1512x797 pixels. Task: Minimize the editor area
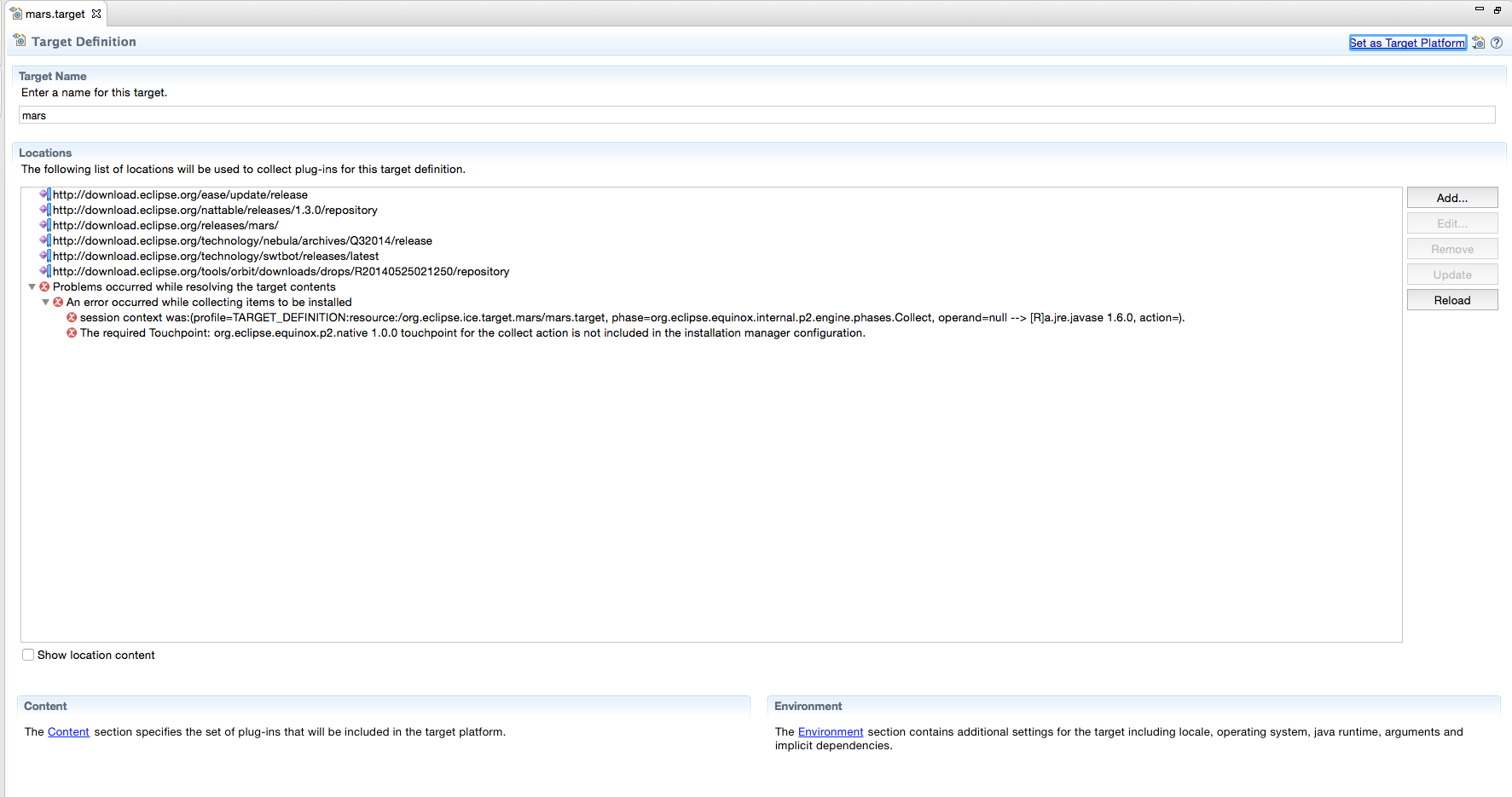[1480, 9]
